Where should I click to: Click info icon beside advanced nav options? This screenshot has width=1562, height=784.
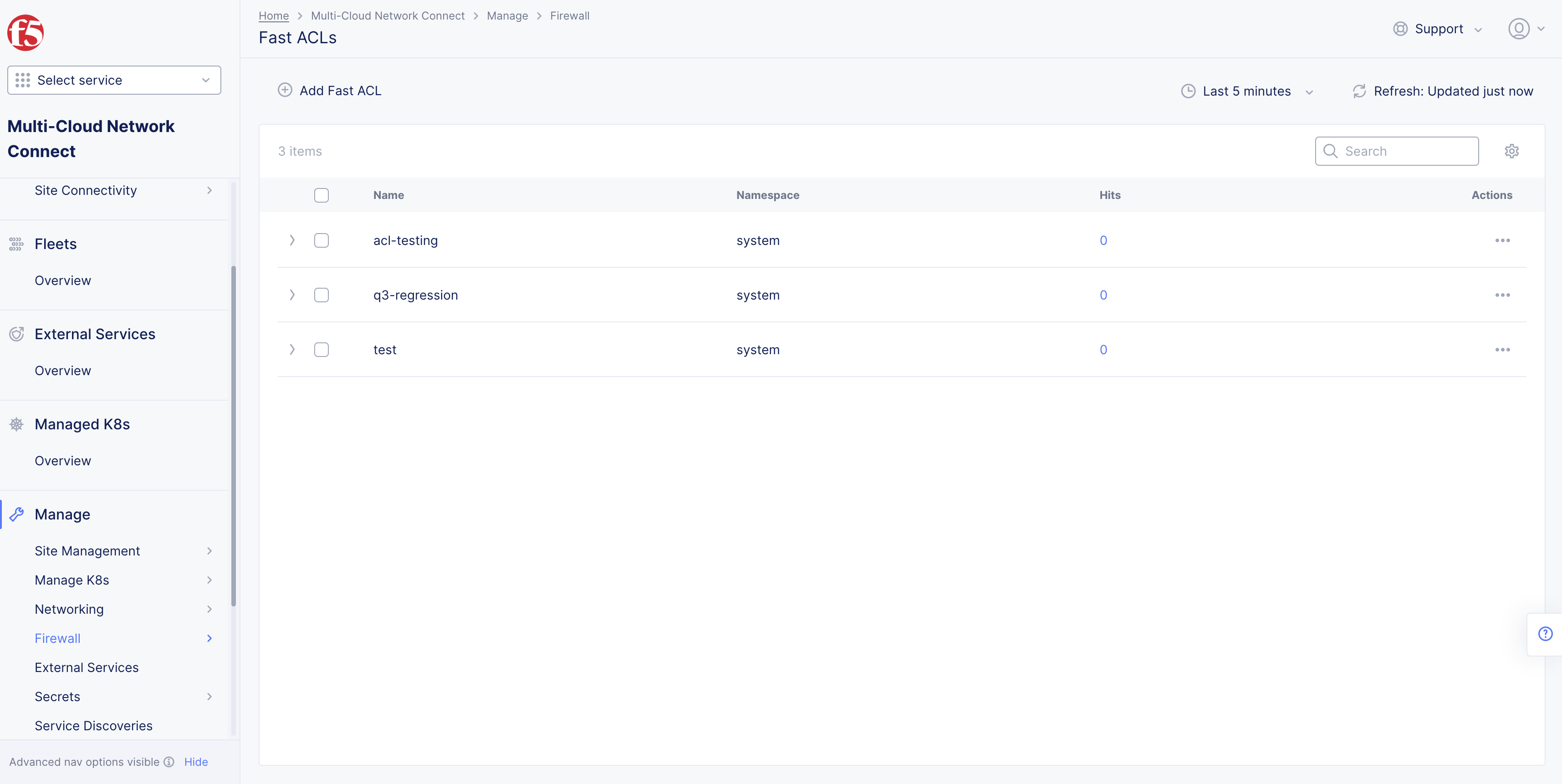(169, 762)
